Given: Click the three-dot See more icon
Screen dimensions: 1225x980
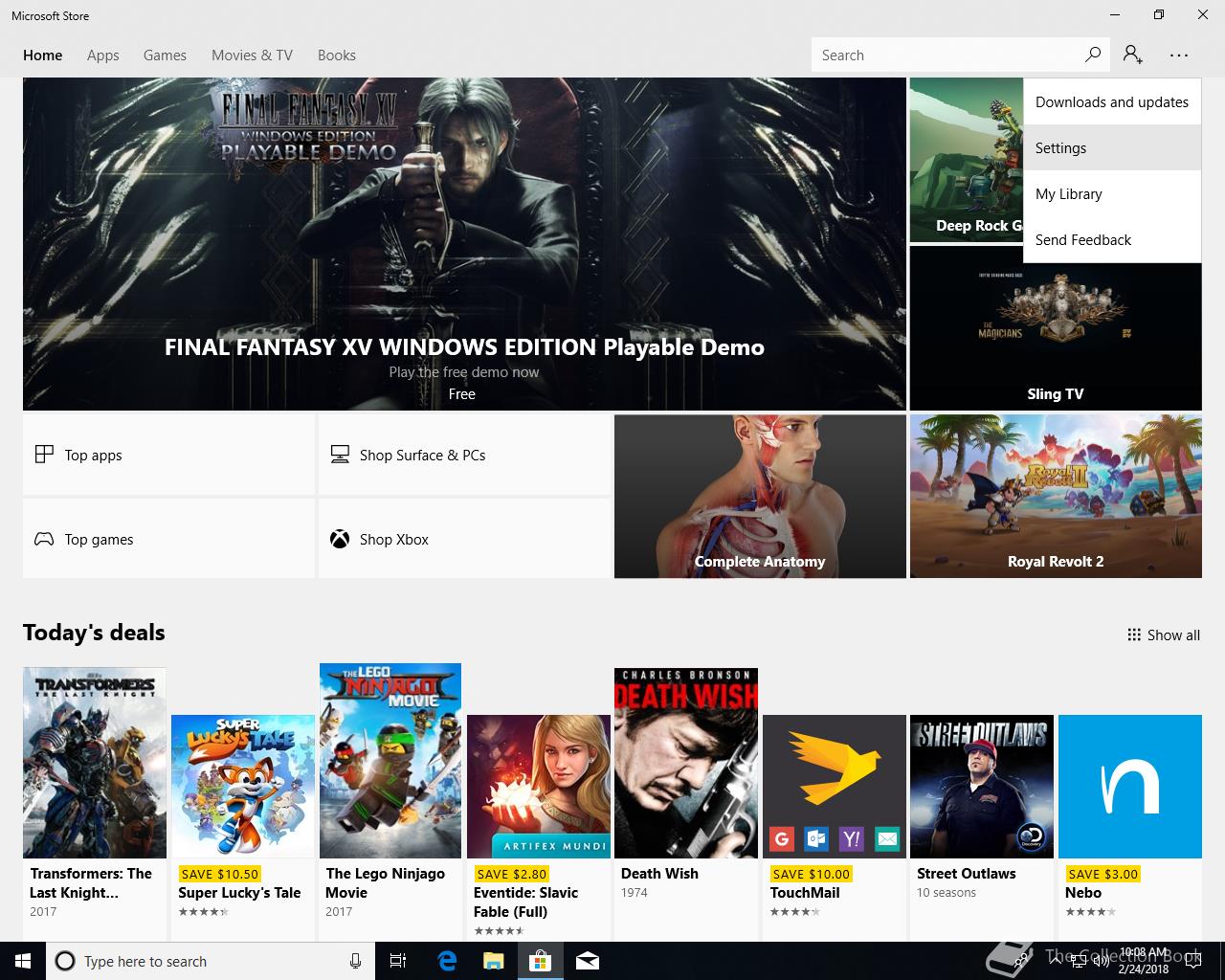Looking at the screenshot, I should pos(1178,56).
